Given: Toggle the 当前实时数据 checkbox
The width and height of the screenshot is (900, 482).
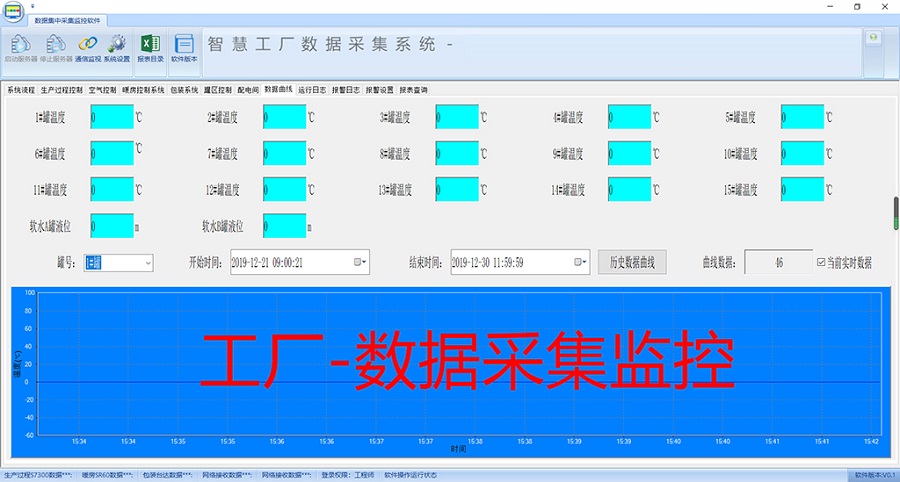Looking at the screenshot, I should coord(821,263).
